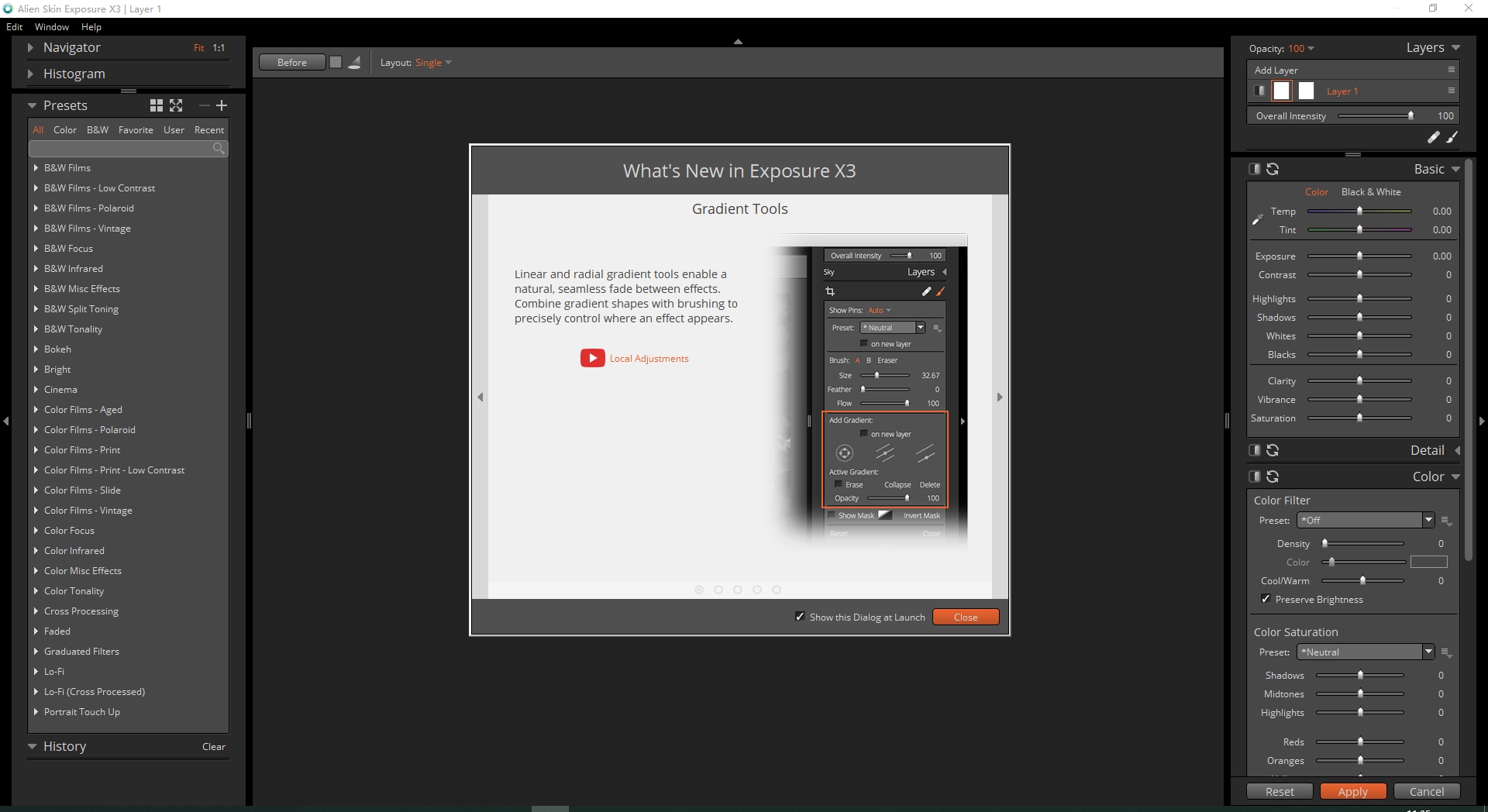This screenshot has height=812, width=1488.
Task: Collapse the History panel
Action: tap(32, 746)
